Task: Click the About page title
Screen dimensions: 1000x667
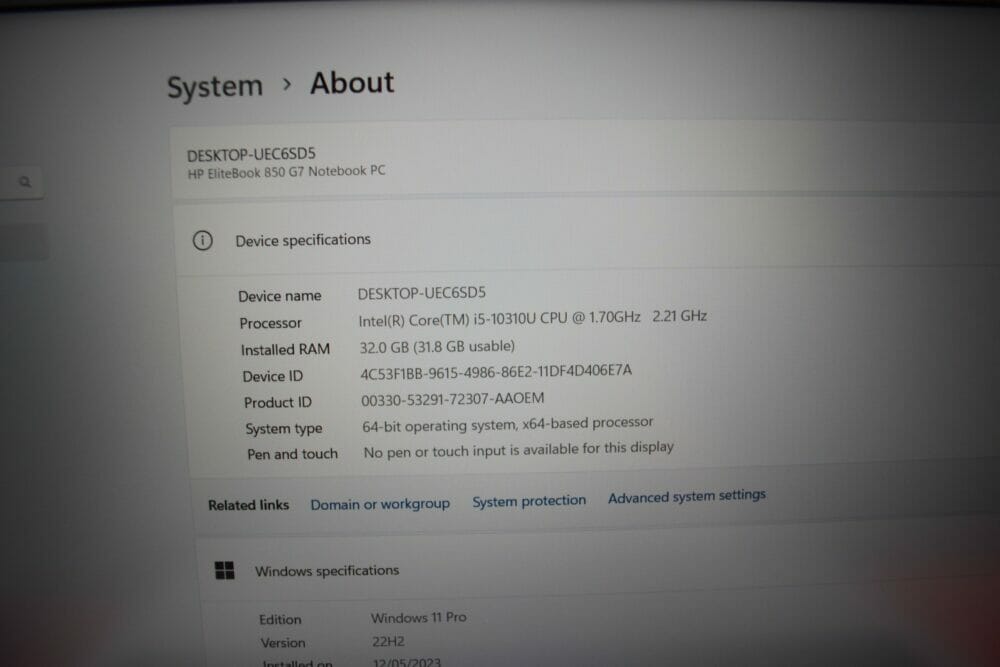Action: click(x=352, y=83)
